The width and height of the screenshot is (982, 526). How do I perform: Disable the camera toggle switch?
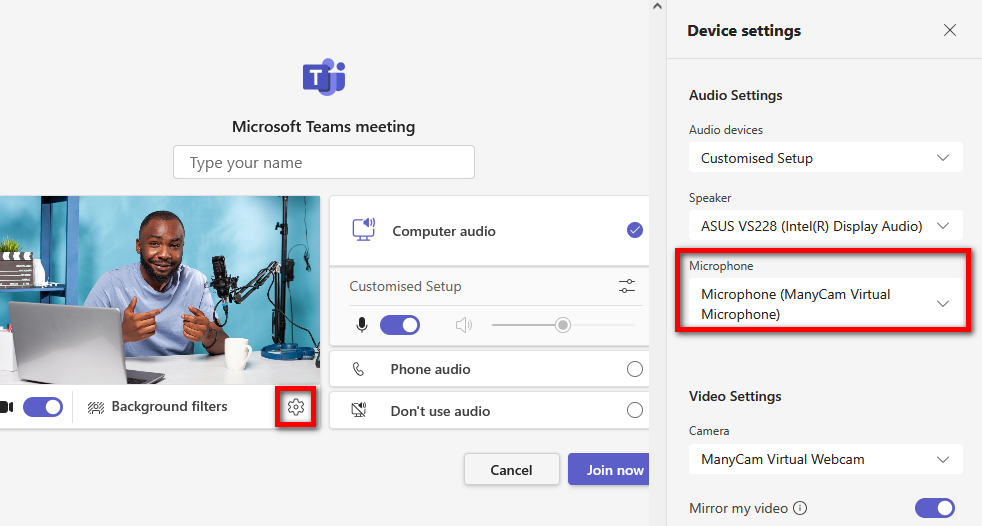43,407
